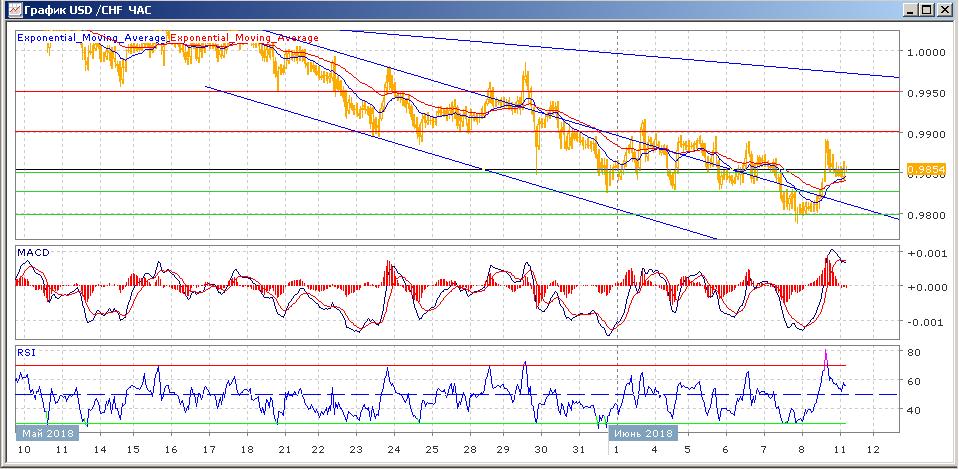Click date label 21 on time axis
The width and height of the screenshot is (959, 469).
[284, 450]
